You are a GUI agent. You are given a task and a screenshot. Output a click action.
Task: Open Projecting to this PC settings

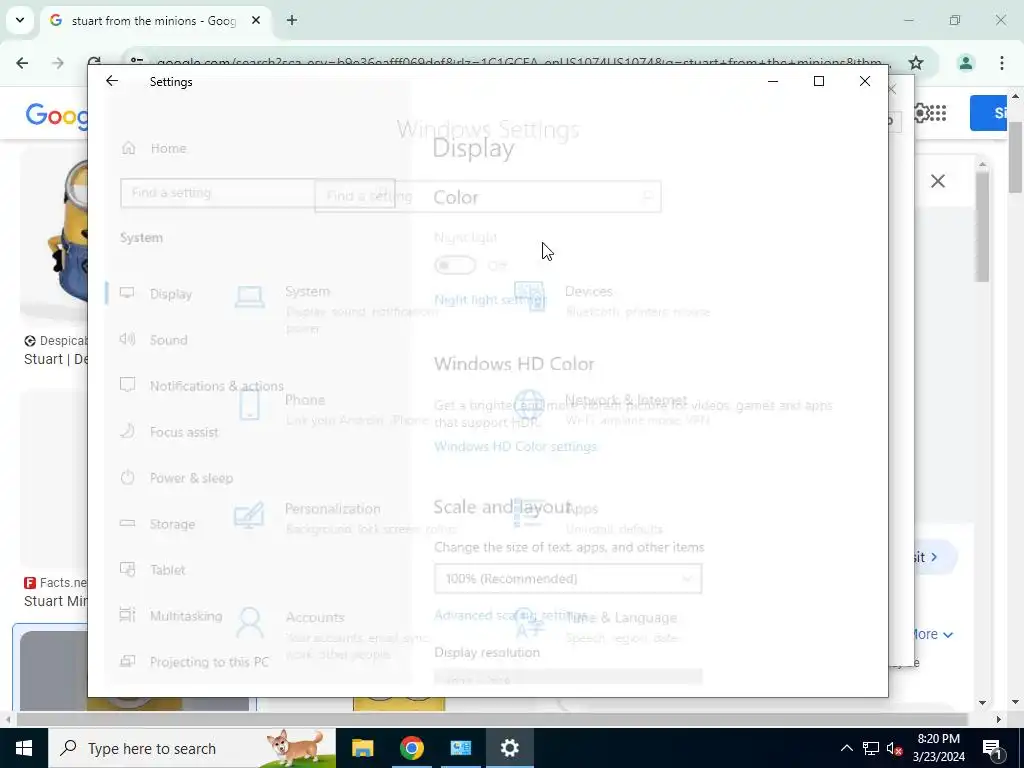(195, 662)
